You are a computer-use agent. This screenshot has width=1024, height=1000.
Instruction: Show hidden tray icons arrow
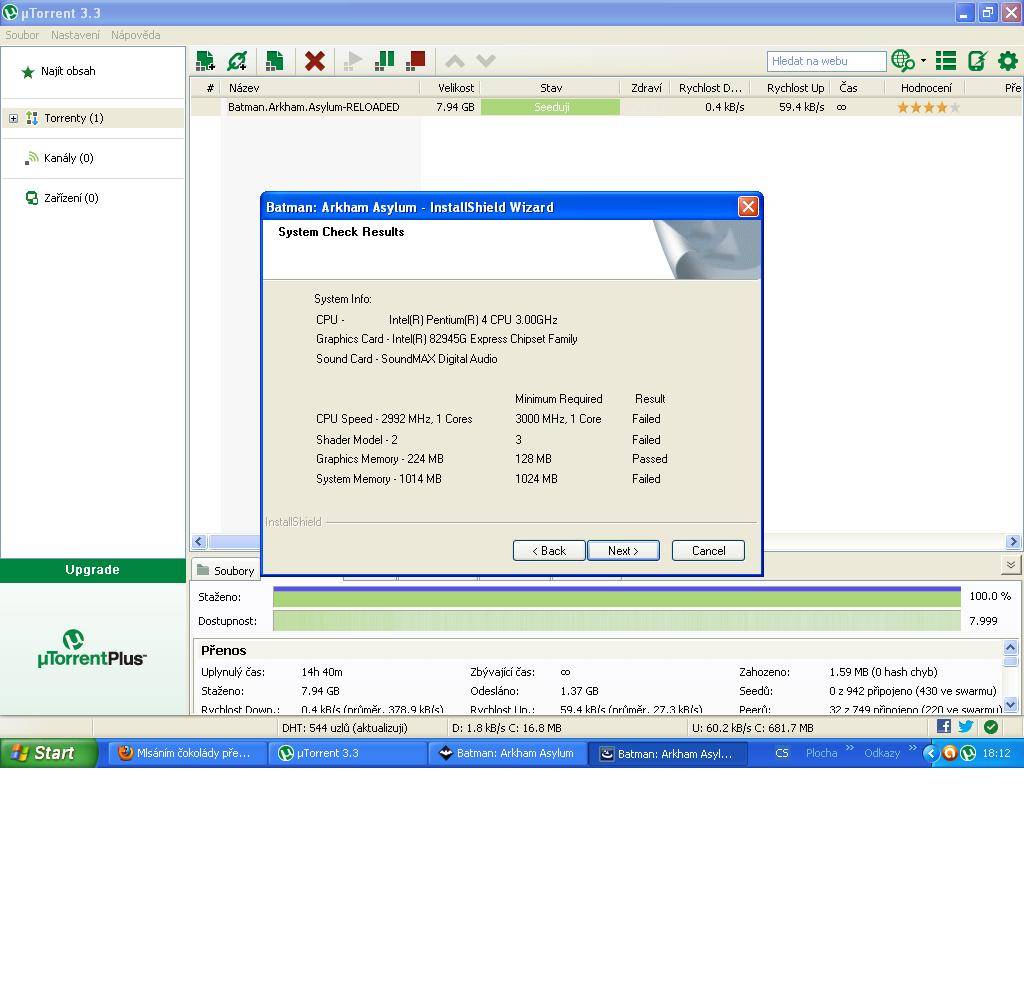pyautogui.click(x=931, y=753)
